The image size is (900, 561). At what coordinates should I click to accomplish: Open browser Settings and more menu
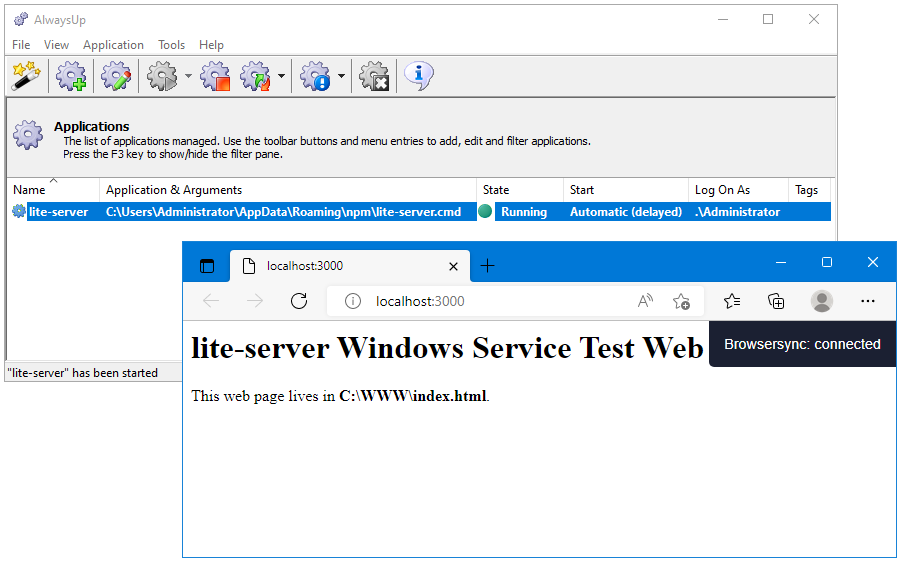coord(868,301)
